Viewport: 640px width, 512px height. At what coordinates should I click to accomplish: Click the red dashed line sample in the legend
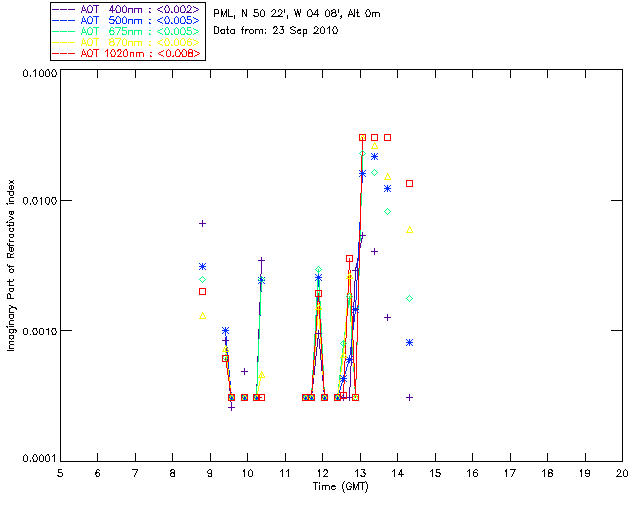click(x=64, y=53)
